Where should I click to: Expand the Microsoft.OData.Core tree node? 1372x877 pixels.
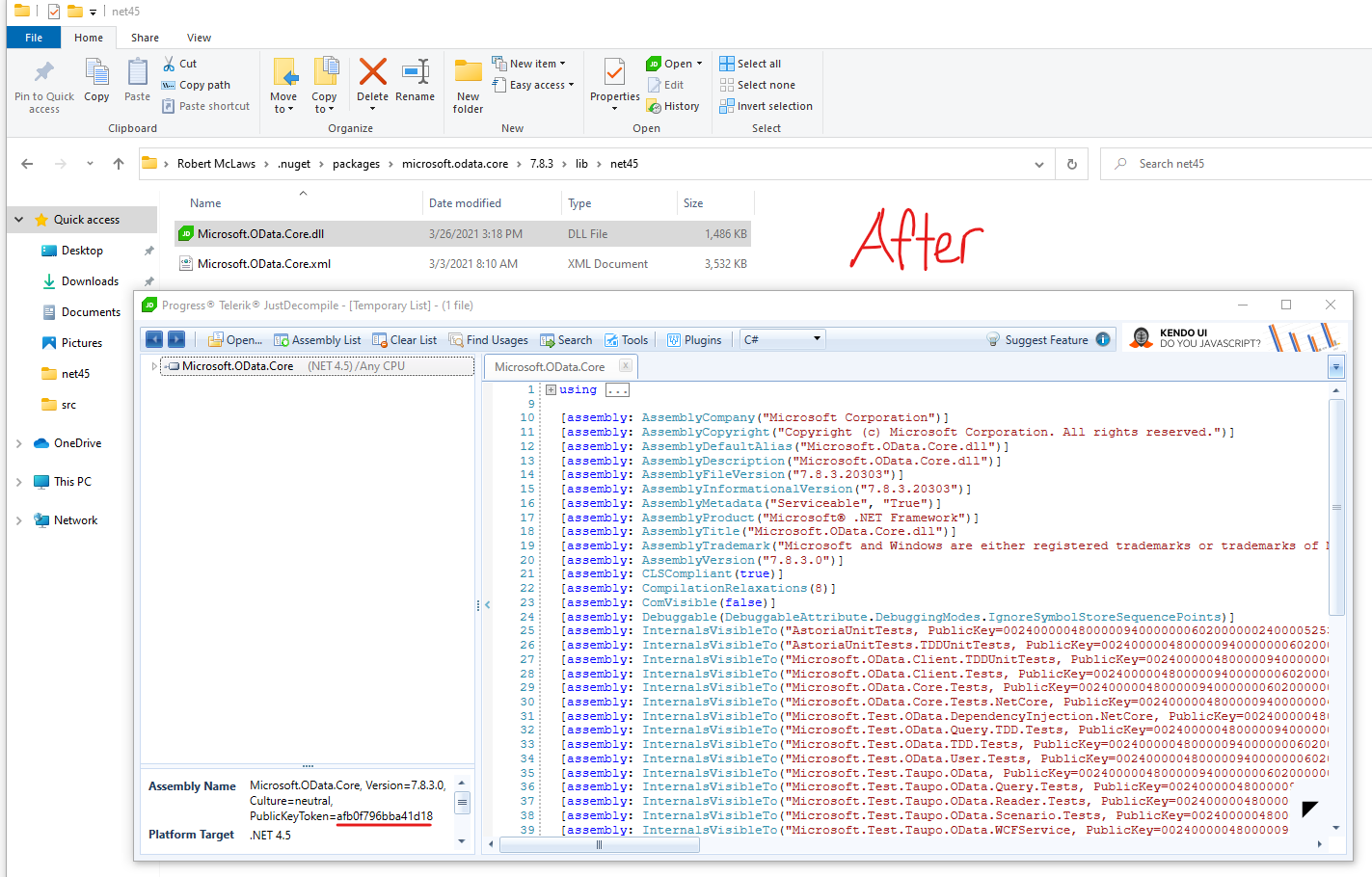pyautogui.click(x=153, y=366)
